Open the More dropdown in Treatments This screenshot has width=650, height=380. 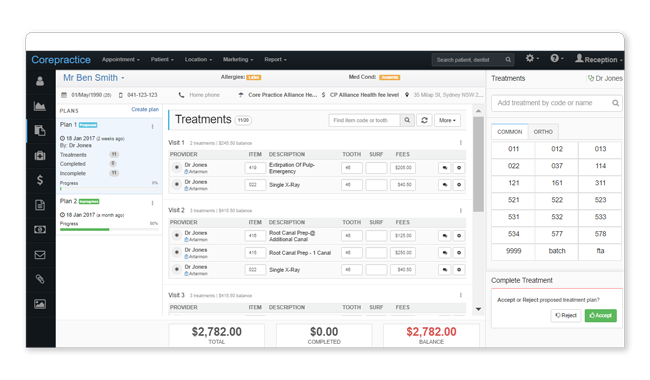click(x=447, y=120)
